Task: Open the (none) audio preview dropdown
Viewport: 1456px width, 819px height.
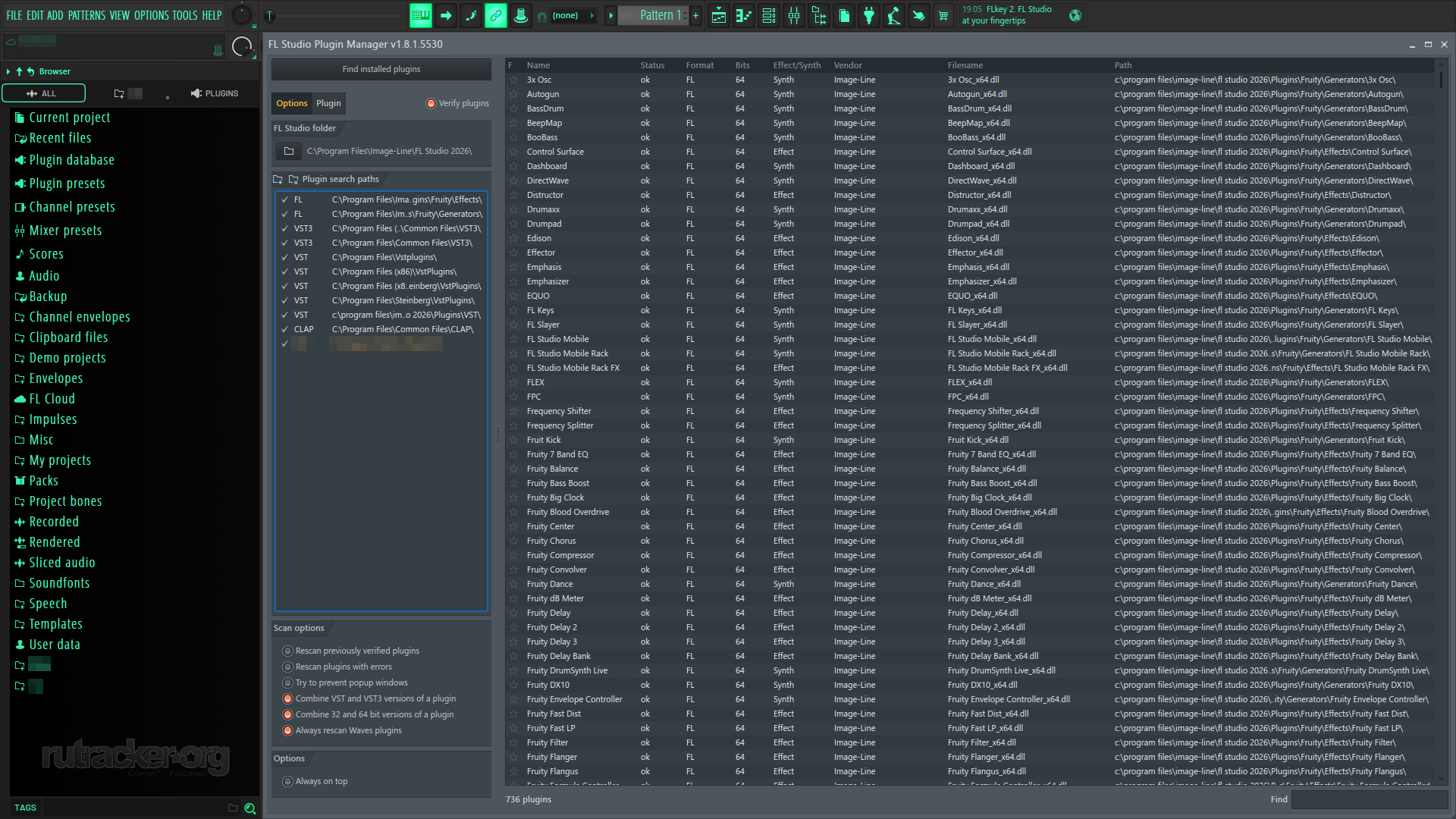Action: (x=574, y=15)
